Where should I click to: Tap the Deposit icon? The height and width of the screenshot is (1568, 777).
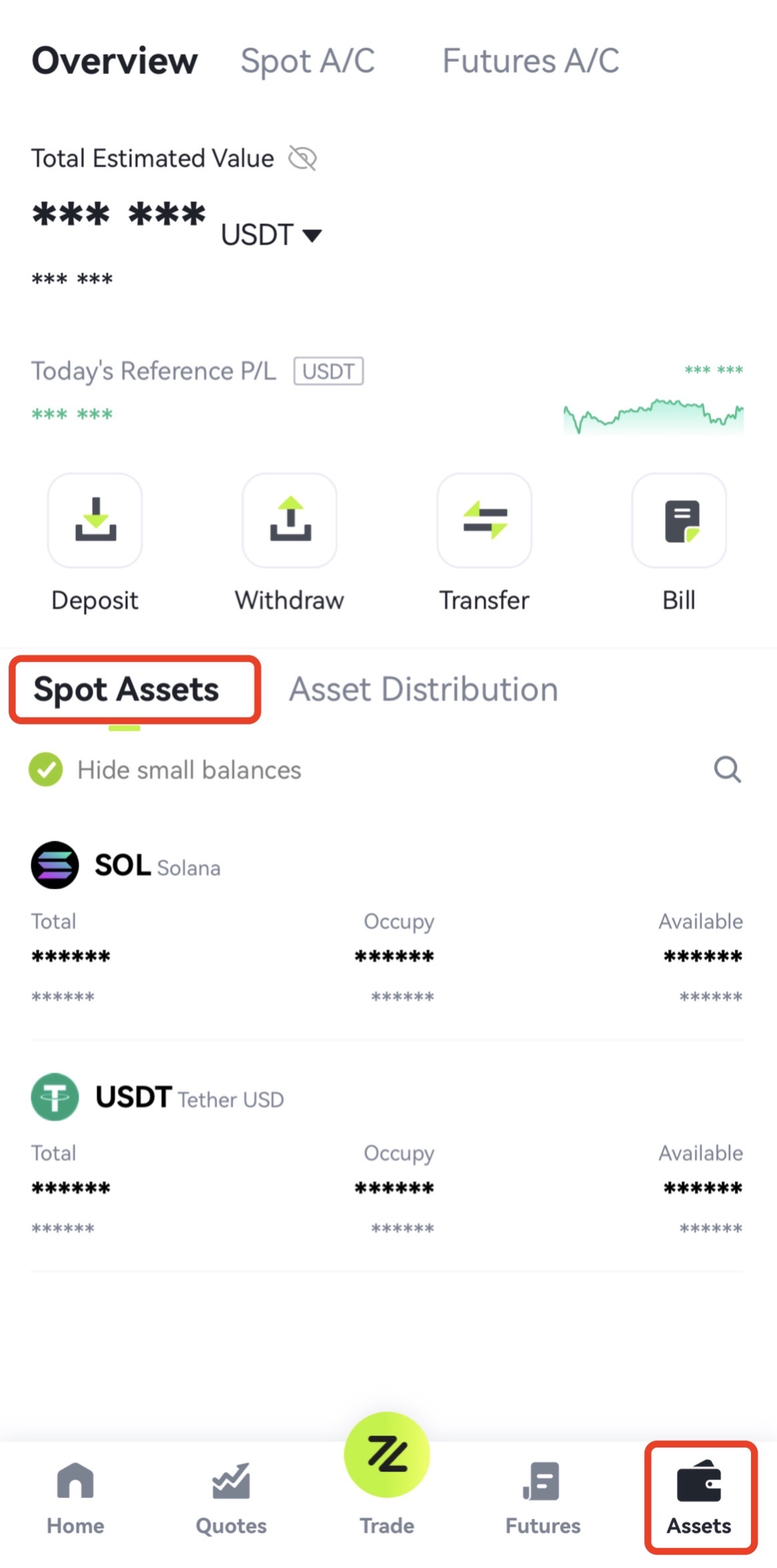95,521
